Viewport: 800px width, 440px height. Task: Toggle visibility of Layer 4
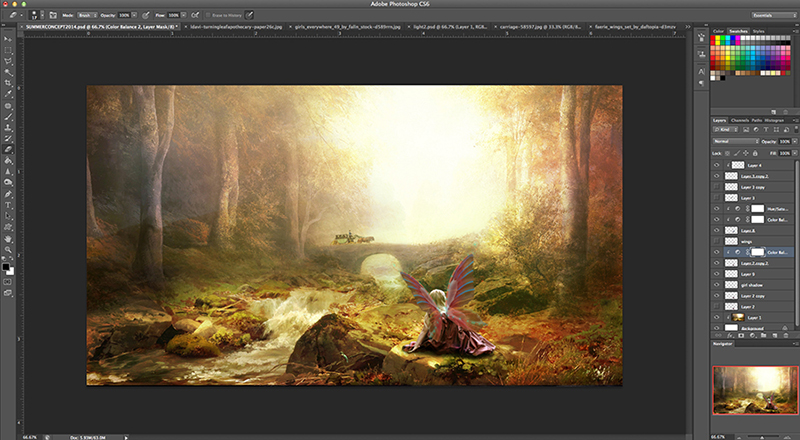coord(717,164)
